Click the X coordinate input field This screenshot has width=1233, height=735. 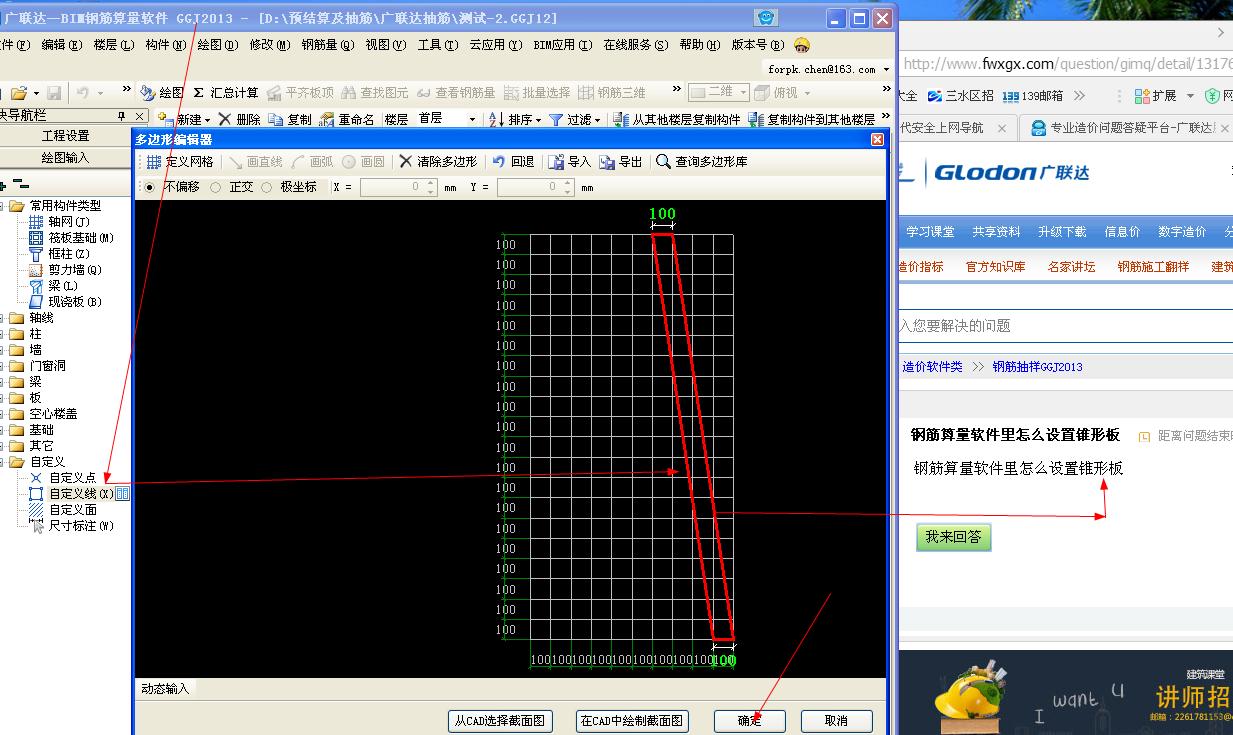point(398,187)
